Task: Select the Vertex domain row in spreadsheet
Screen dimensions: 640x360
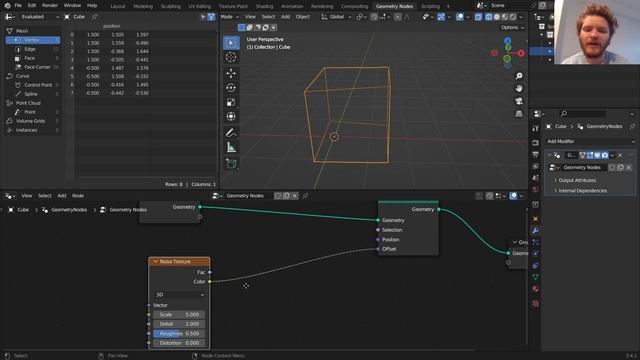Action: [33, 40]
